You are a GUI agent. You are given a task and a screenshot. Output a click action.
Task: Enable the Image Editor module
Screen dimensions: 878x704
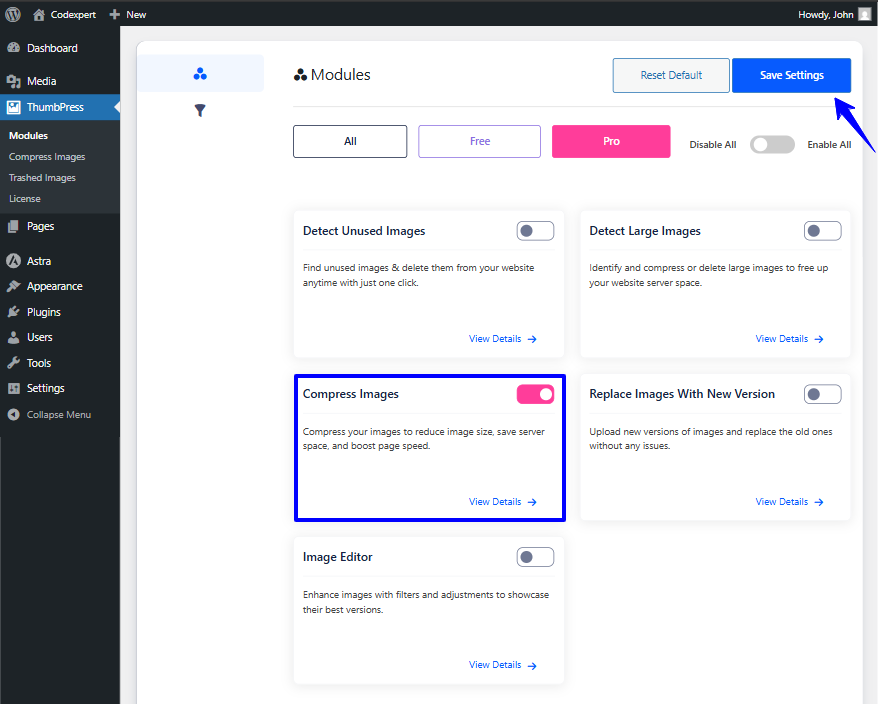pos(535,557)
